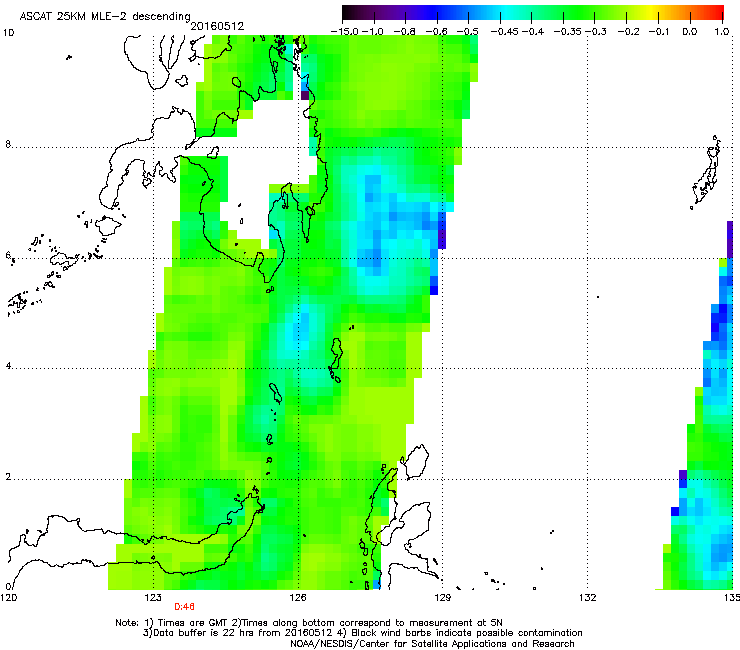The image size is (740, 650).
Task: Click the longitude 126 axis label
Action: click(x=298, y=598)
